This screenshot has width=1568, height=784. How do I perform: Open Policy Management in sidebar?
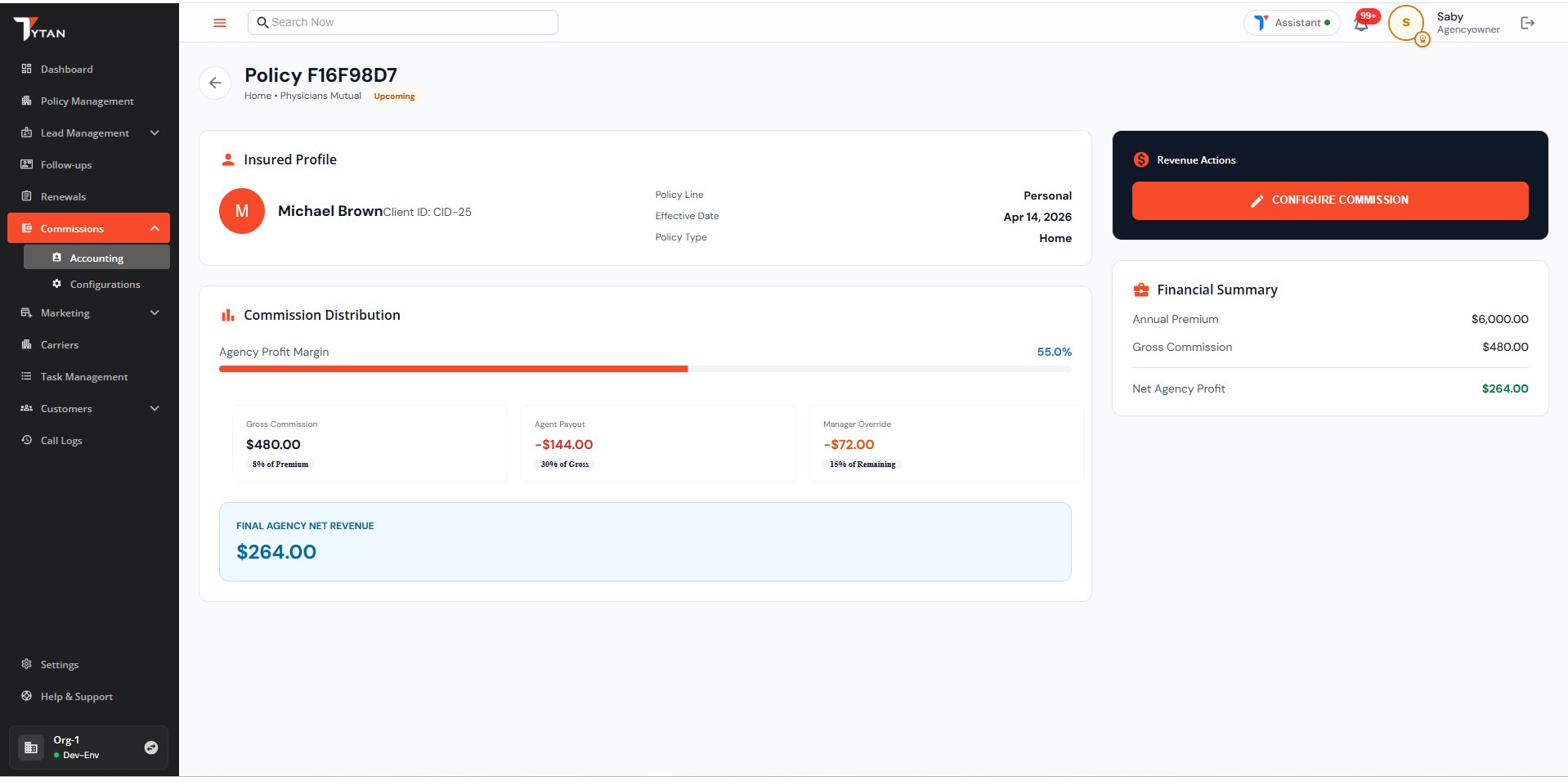point(87,101)
